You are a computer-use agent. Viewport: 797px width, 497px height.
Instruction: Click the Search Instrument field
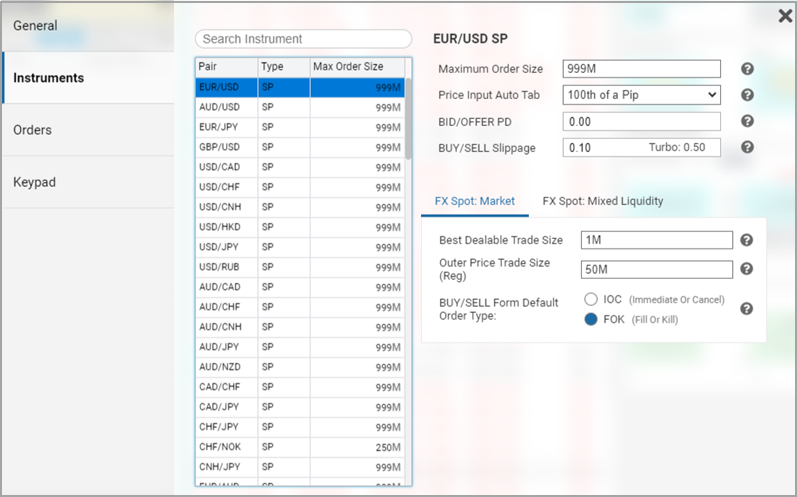tap(303, 39)
